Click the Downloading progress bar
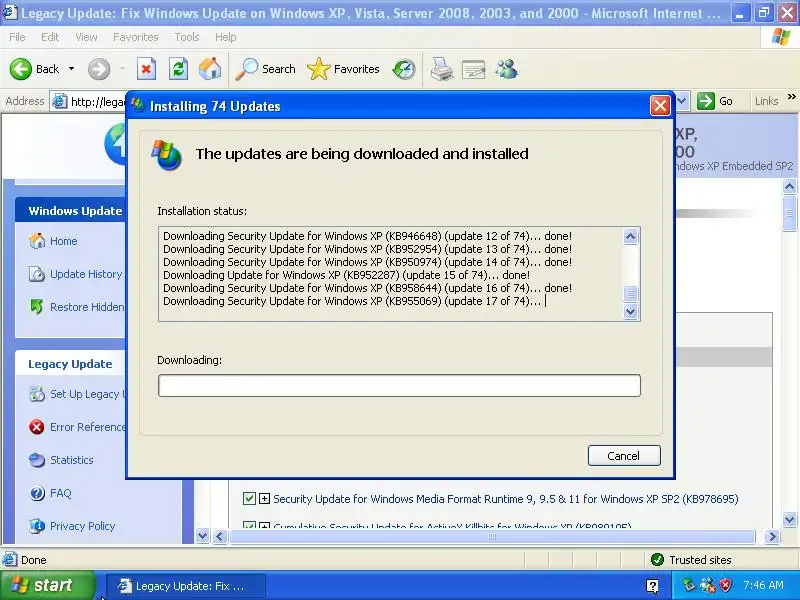Image resolution: width=800 pixels, height=600 pixels. tap(399, 385)
